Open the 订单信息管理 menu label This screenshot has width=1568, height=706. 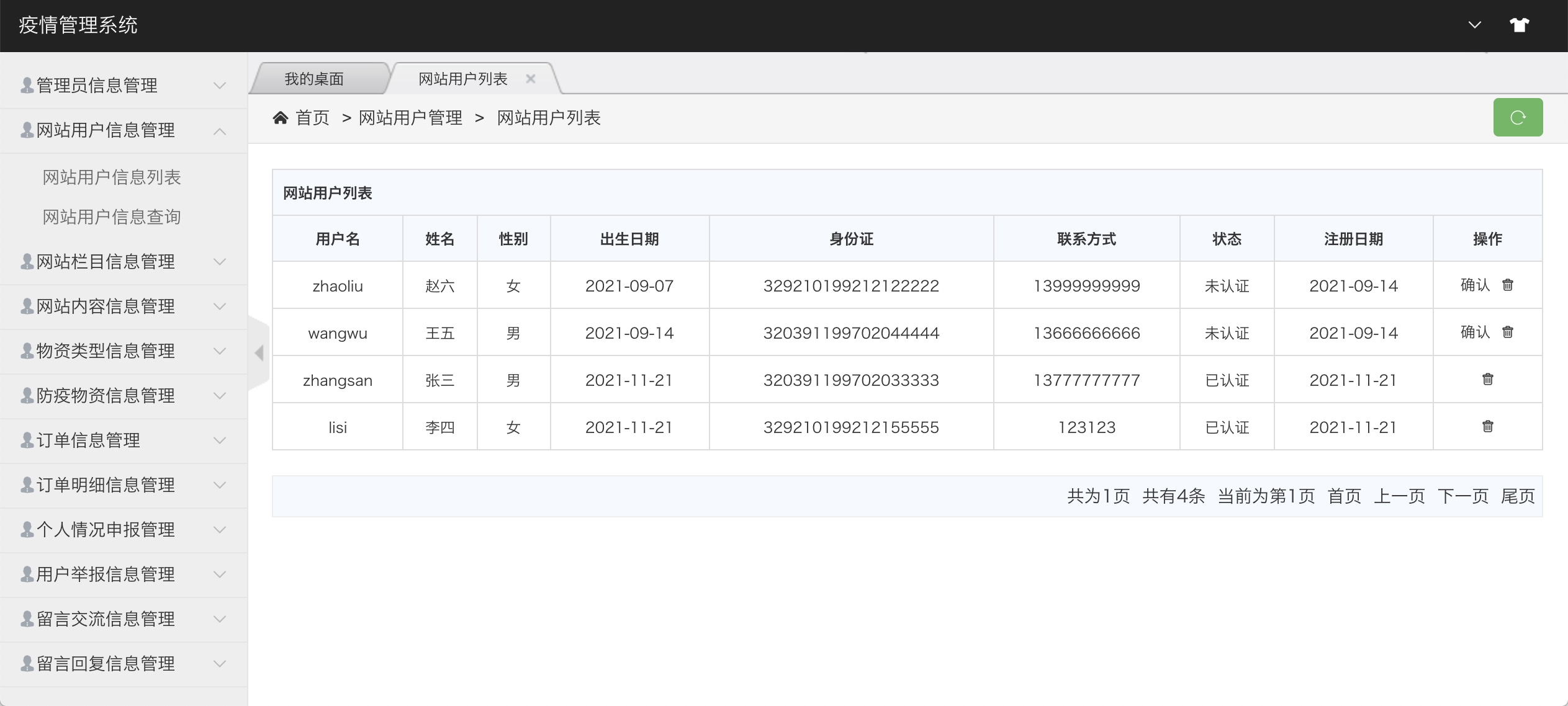(88, 440)
